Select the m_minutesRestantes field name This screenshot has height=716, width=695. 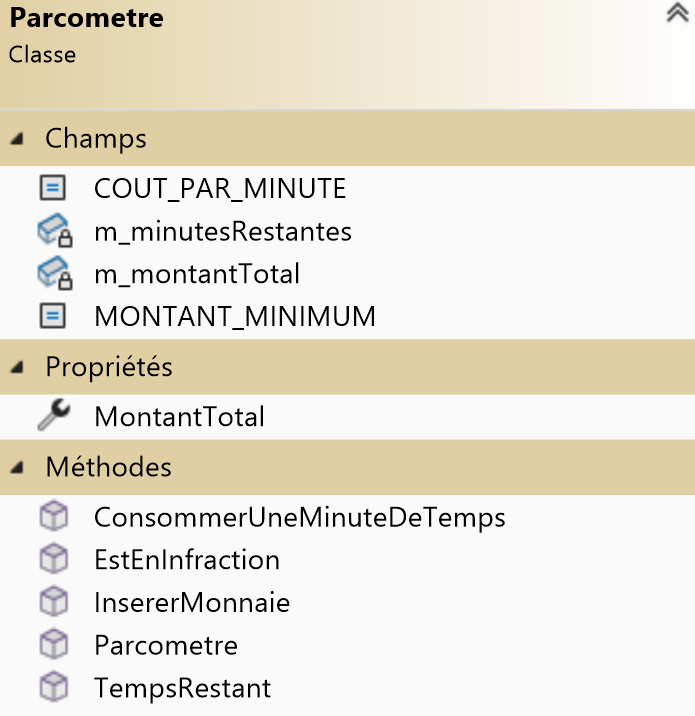click(x=222, y=232)
